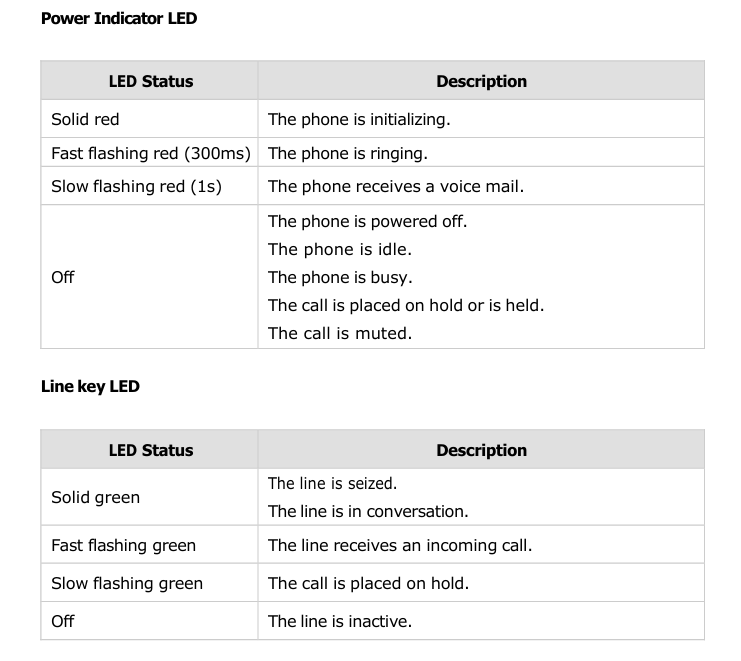Click 'The line is inactive.' text
This screenshot has height=661, width=741.
[339, 621]
